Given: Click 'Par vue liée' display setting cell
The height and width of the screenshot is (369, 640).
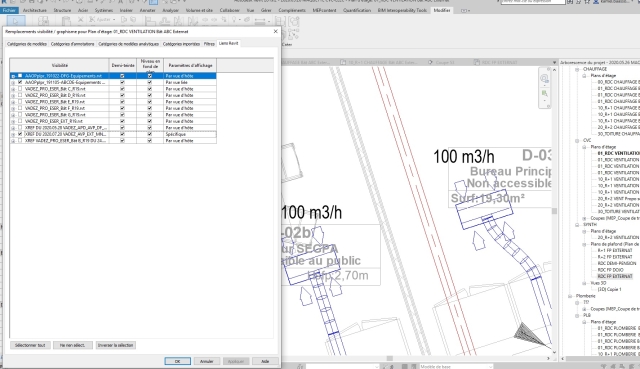Looking at the screenshot, I should (190, 82).
